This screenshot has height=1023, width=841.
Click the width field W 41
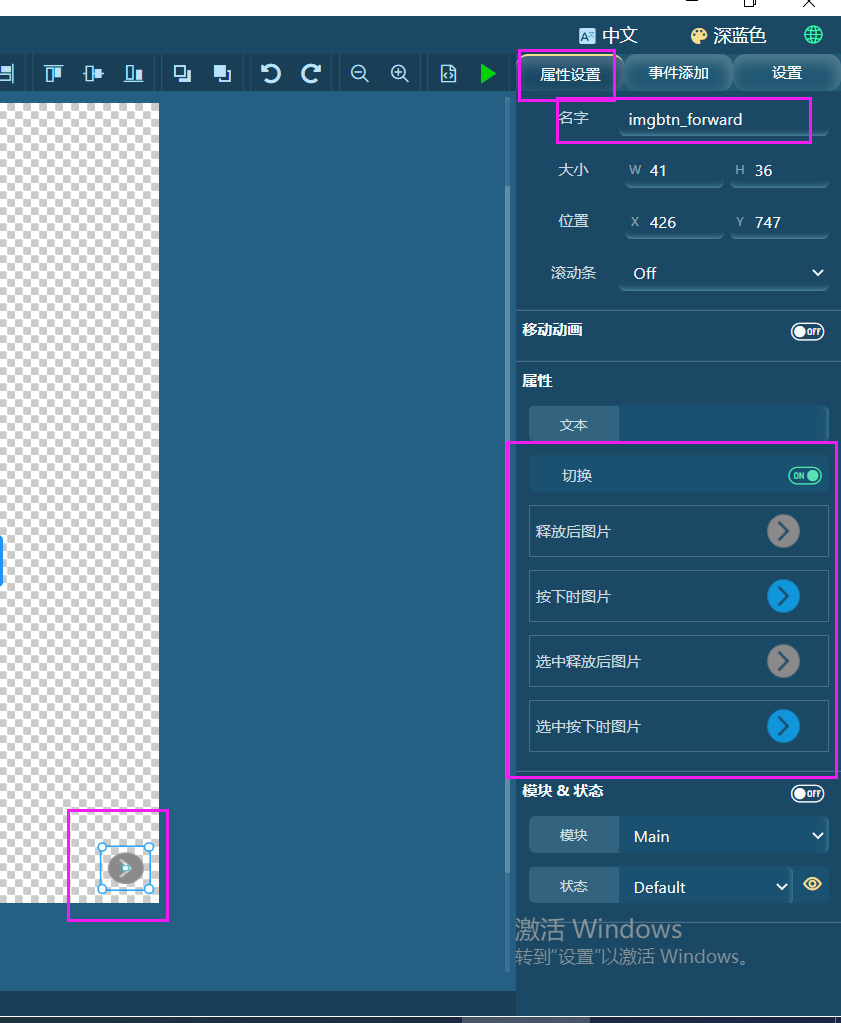pyautogui.click(x=674, y=170)
